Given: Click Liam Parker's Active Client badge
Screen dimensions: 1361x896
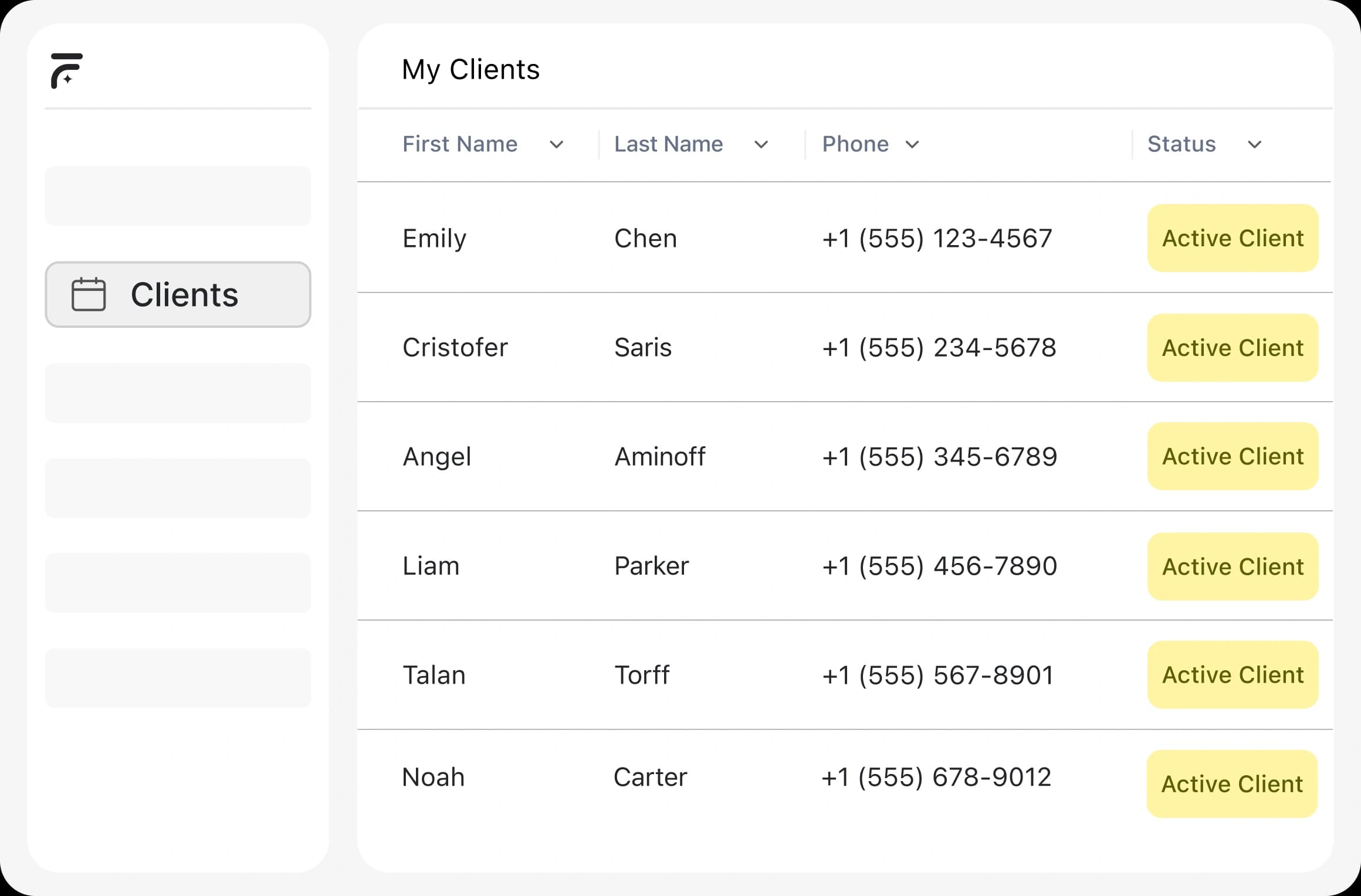Looking at the screenshot, I should pyautogui.click(x=1233, y=566).
